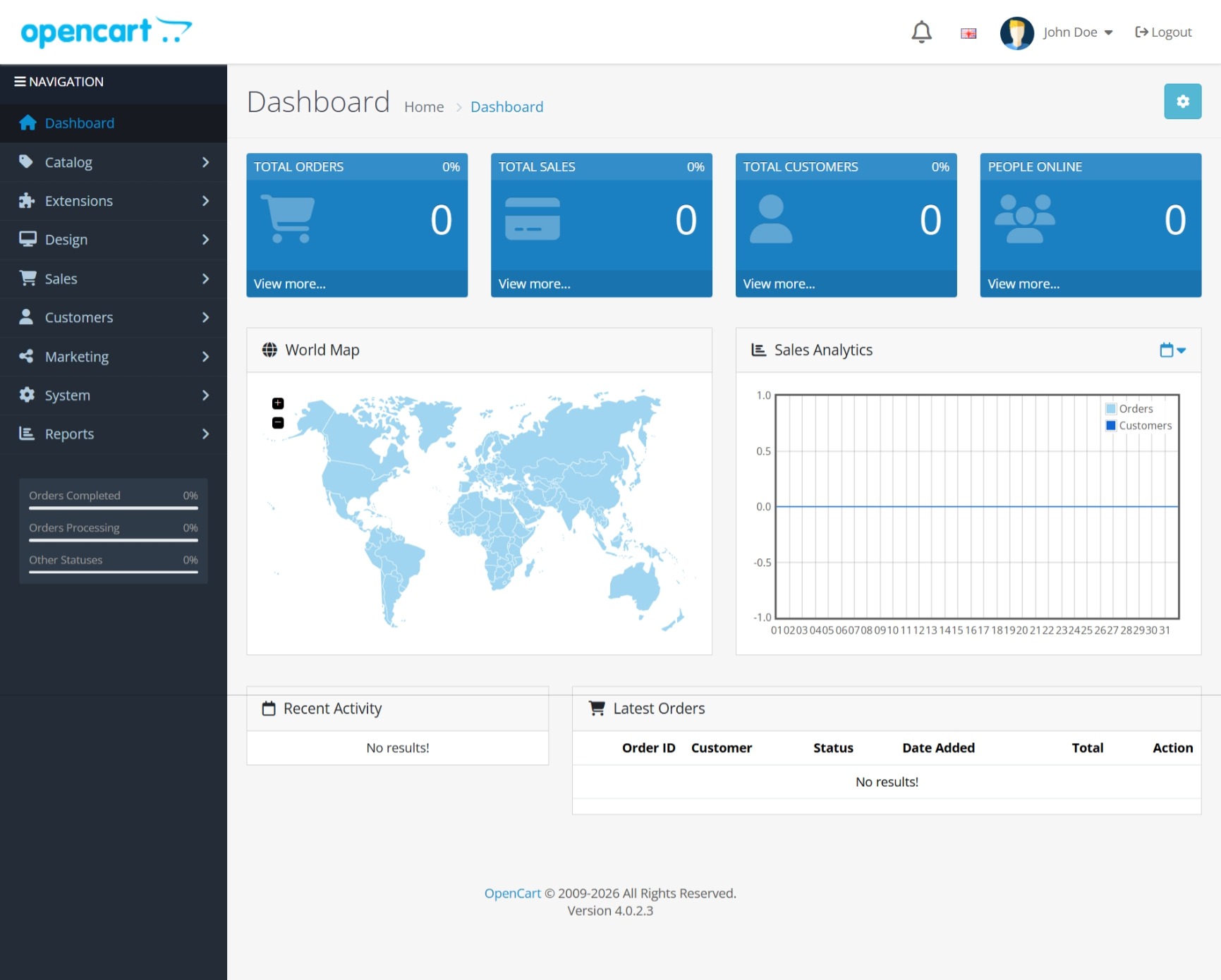Open the John Doe user dropdown
Screen dimensions: 1221x980
click(x=1078, y=32)
